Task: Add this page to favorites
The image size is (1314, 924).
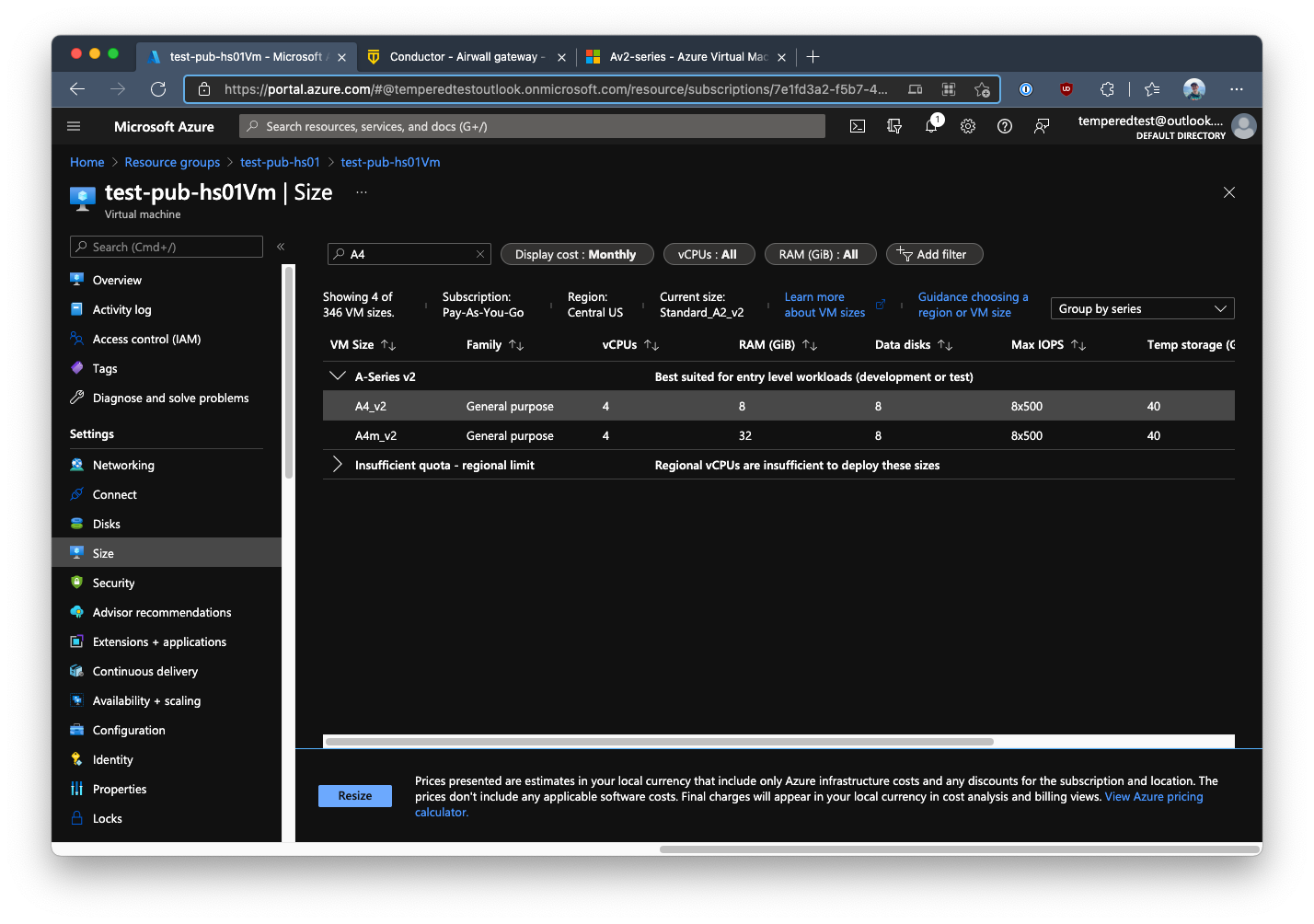Action: point(982,89)
